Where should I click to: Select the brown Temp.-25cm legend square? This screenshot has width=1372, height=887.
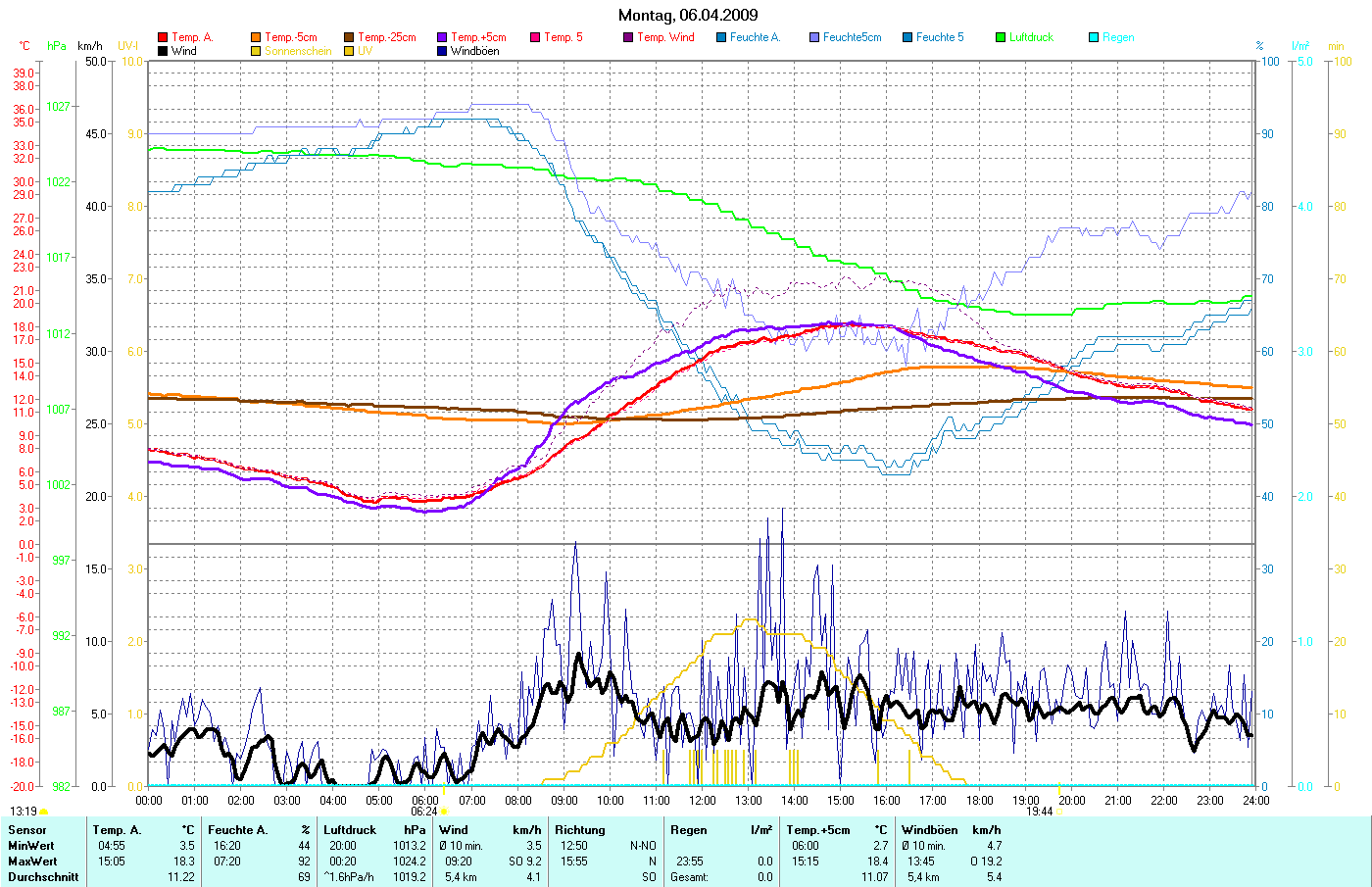click(x=349, y=37)
